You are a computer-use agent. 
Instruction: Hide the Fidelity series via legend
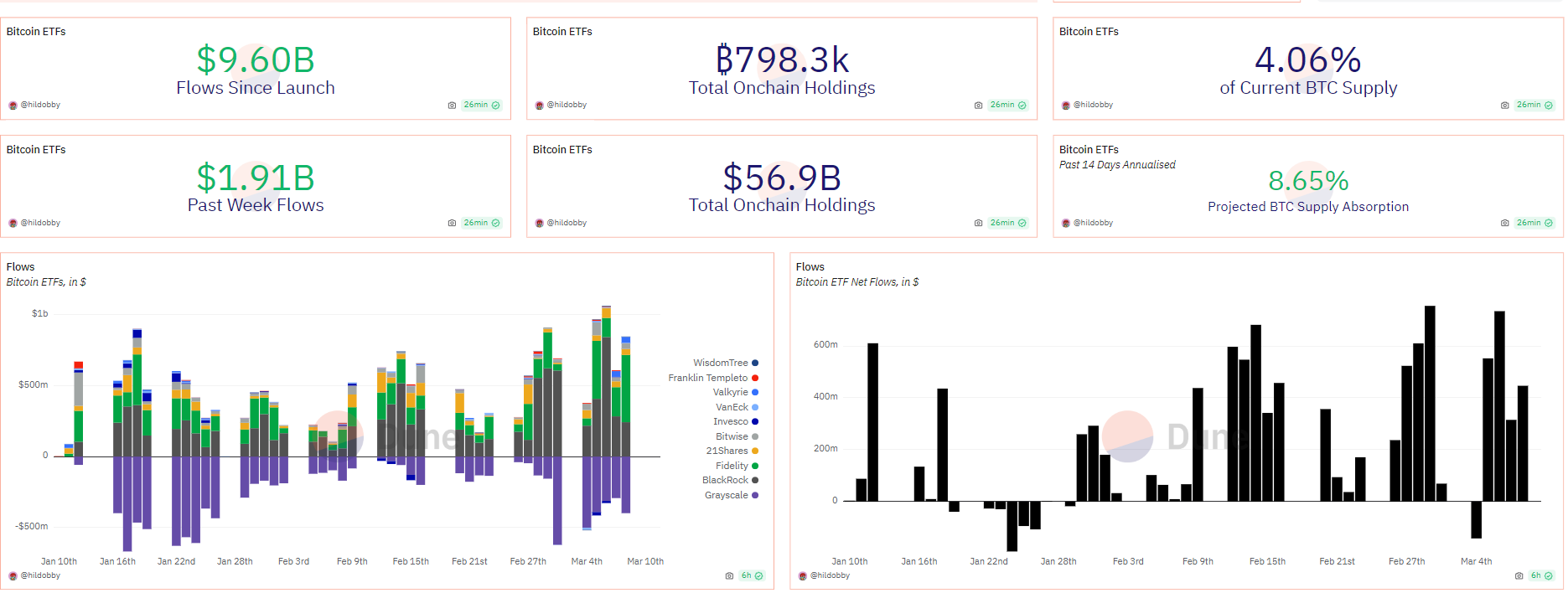pyautogui.click(x=732, y=467)
